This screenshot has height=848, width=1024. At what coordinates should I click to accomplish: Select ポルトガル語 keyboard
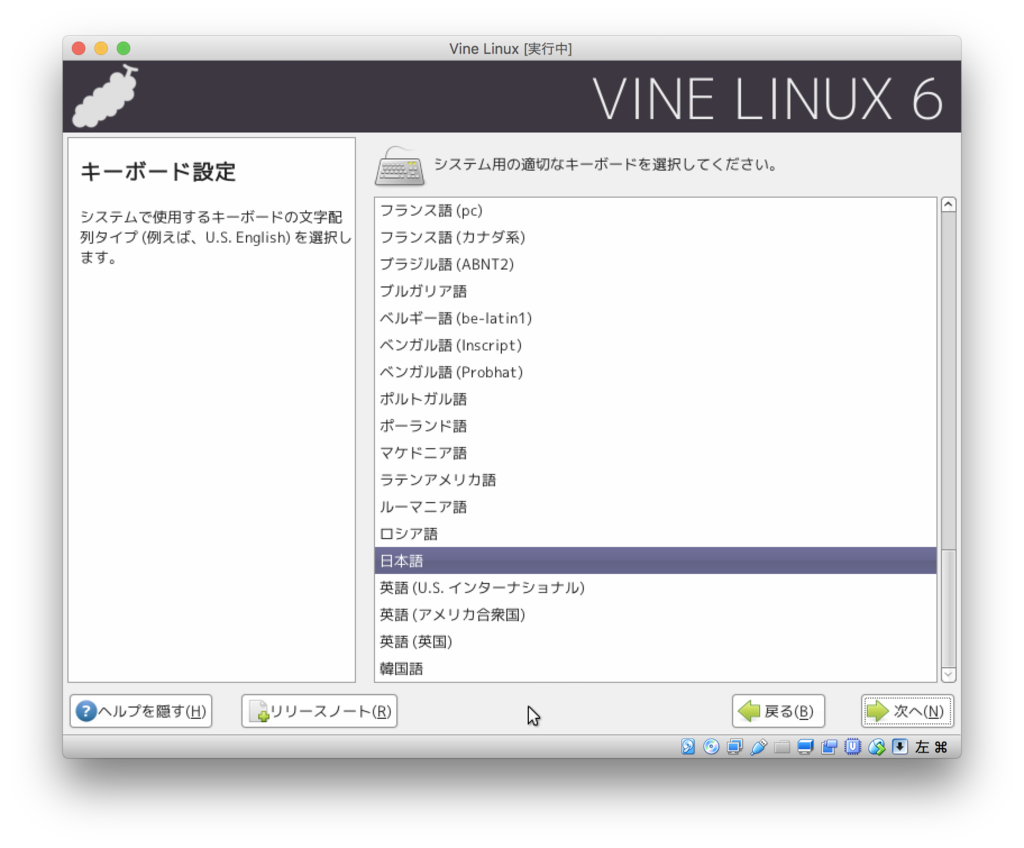(656, 399)
